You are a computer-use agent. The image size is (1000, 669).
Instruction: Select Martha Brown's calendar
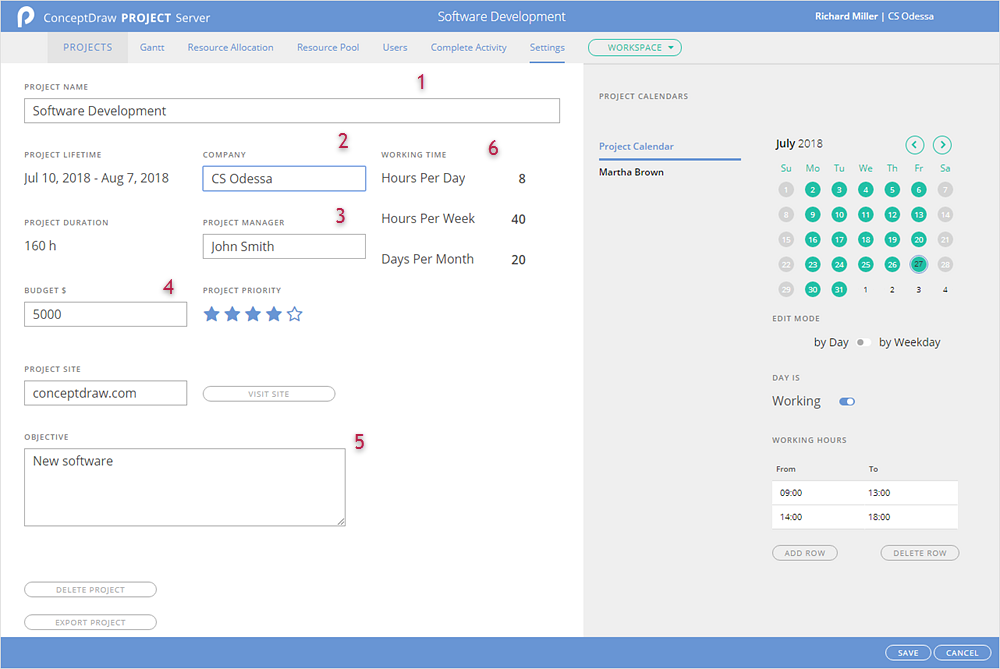631,172
